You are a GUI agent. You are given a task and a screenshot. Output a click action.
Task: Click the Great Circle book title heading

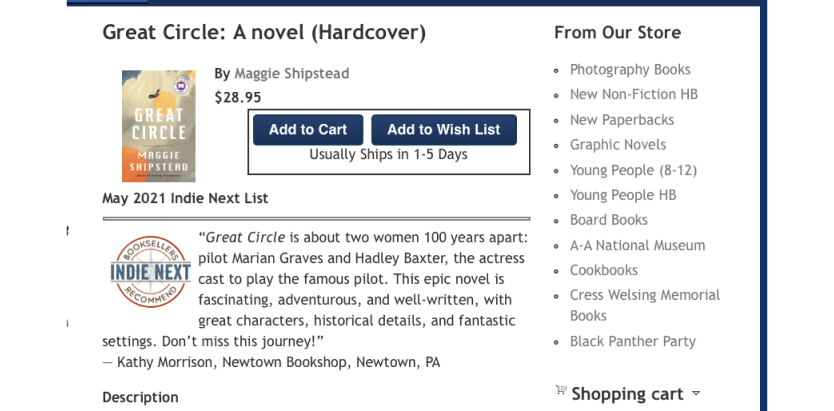pyautogui.click(x=264, y=33)
